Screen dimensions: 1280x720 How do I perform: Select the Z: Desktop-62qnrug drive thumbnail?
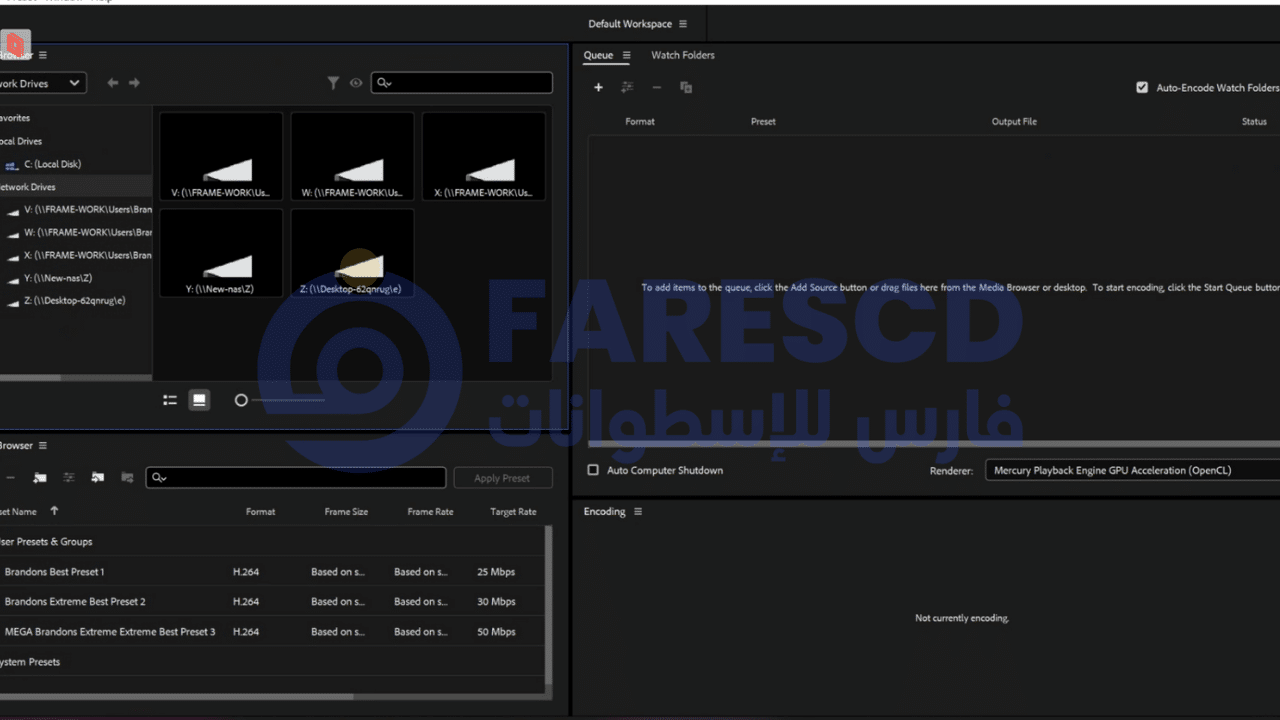click(352, 254)
